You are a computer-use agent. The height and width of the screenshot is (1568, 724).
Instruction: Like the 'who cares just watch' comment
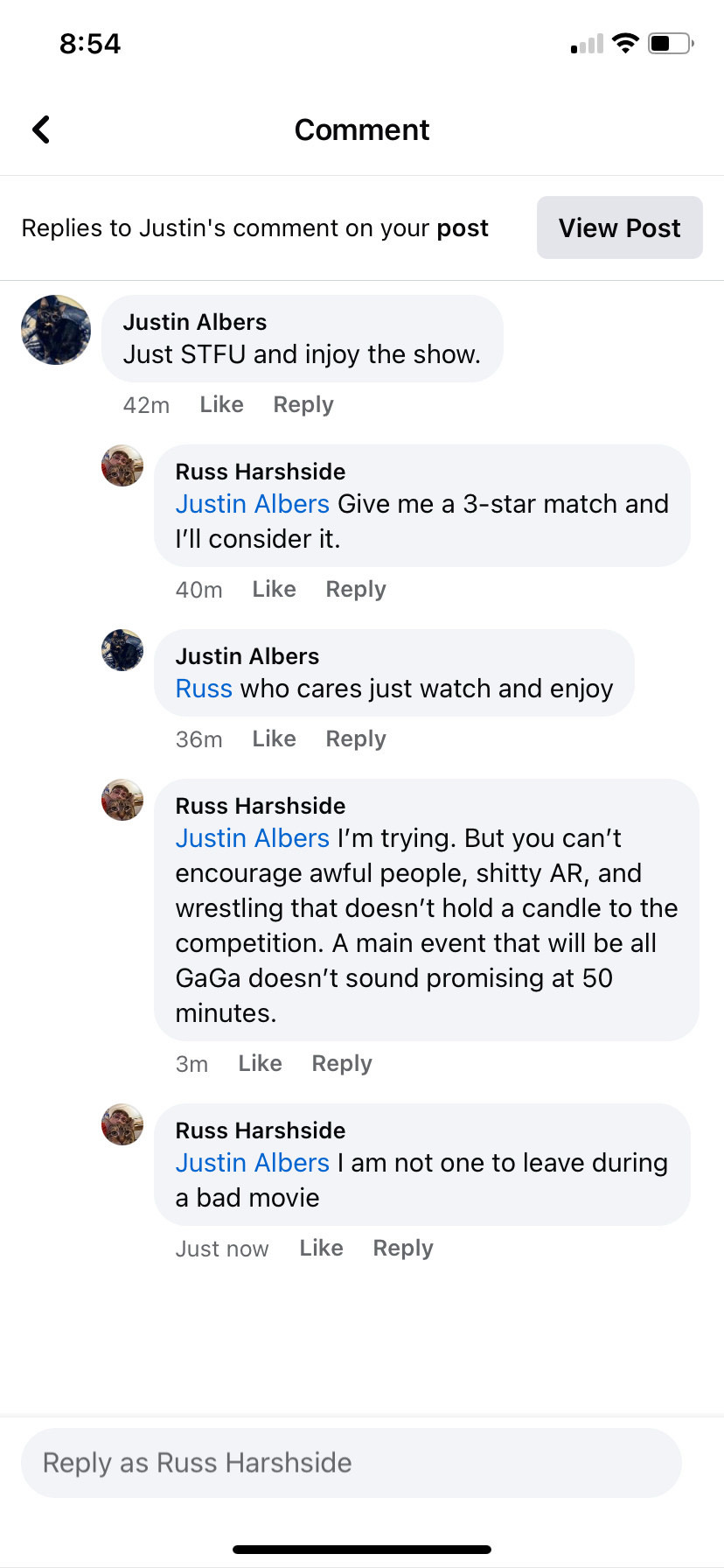[x=274, y=738]
